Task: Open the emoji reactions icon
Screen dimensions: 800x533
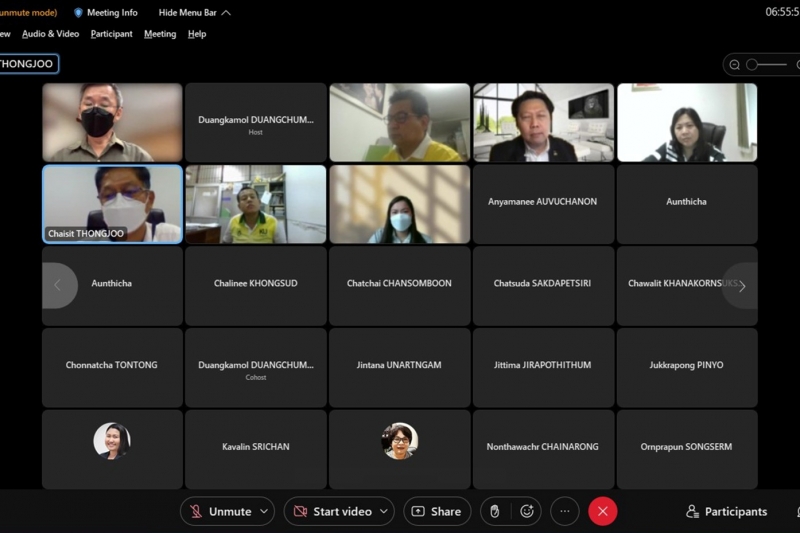Action: coord(527,511)
